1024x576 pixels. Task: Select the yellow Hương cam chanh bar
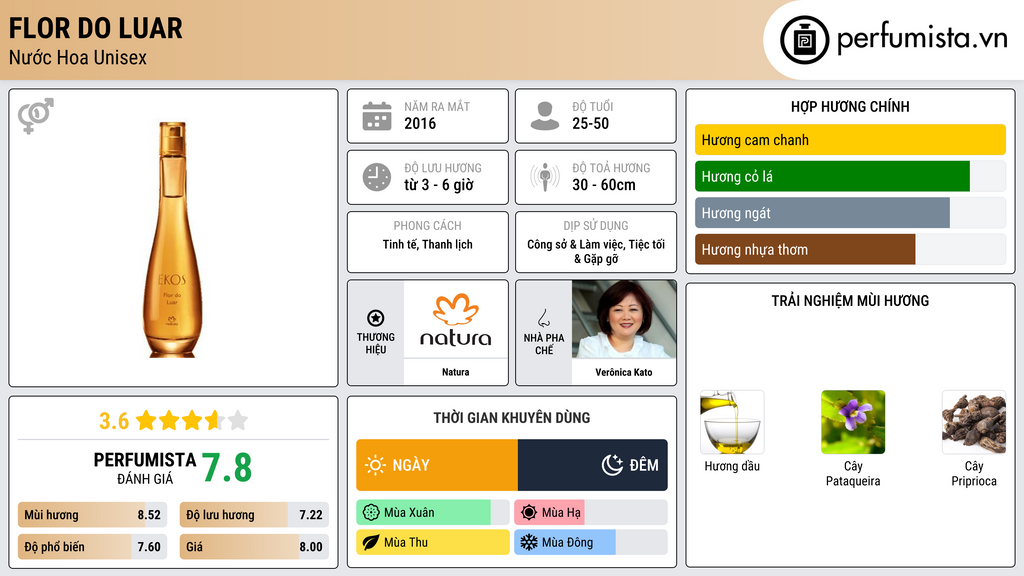pos(850,140)
